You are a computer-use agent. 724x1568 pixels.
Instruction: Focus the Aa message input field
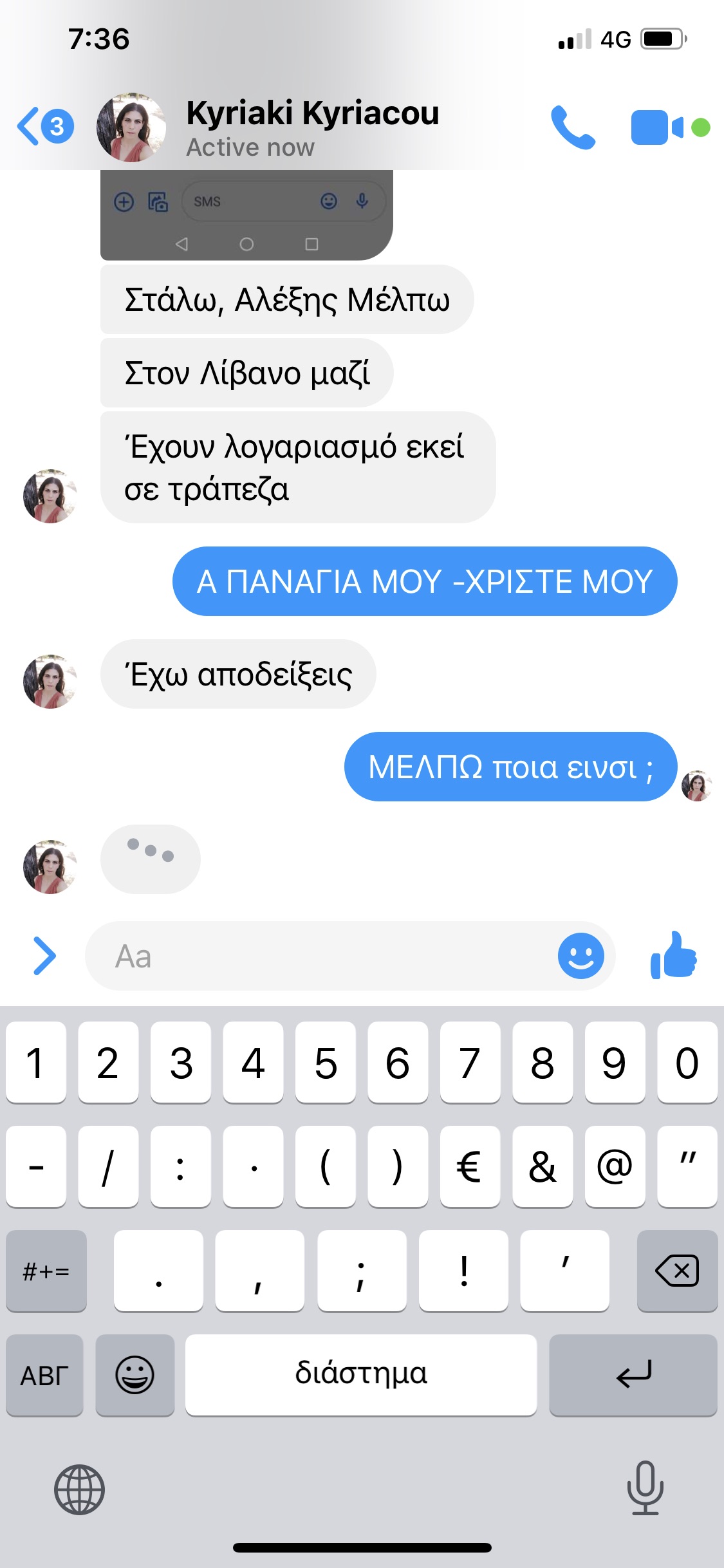pos(350,956)
